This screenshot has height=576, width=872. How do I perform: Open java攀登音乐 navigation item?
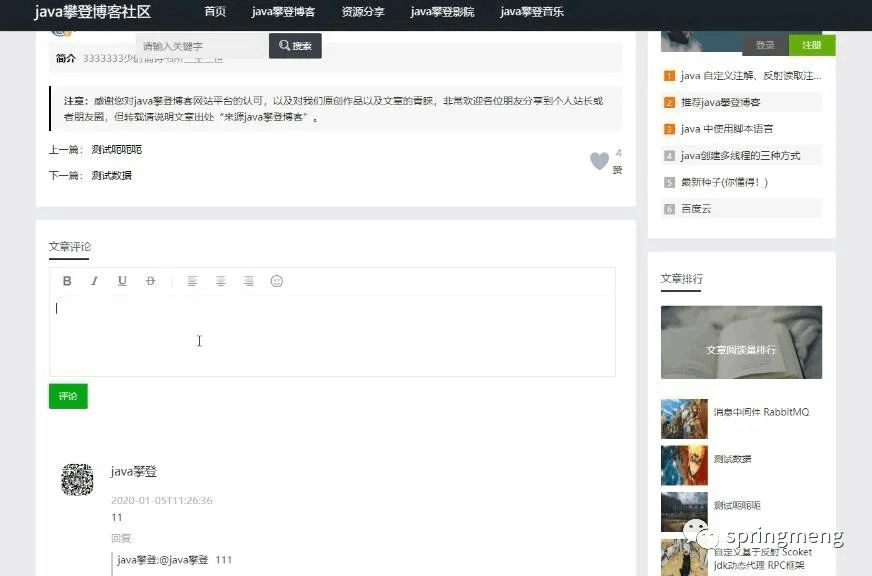point(532,12)
